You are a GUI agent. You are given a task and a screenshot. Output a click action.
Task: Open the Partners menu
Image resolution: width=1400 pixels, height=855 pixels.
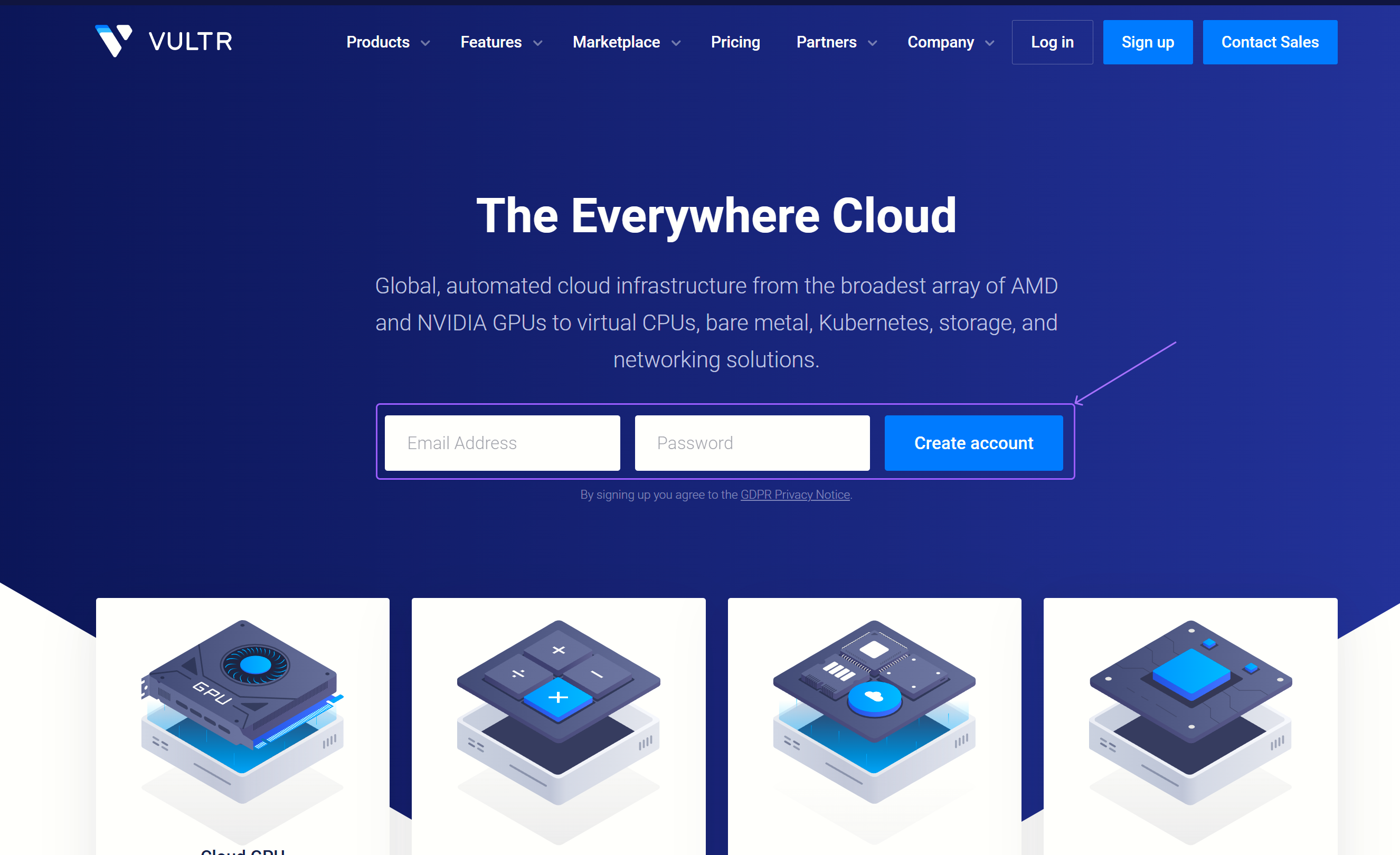point(826,42)
